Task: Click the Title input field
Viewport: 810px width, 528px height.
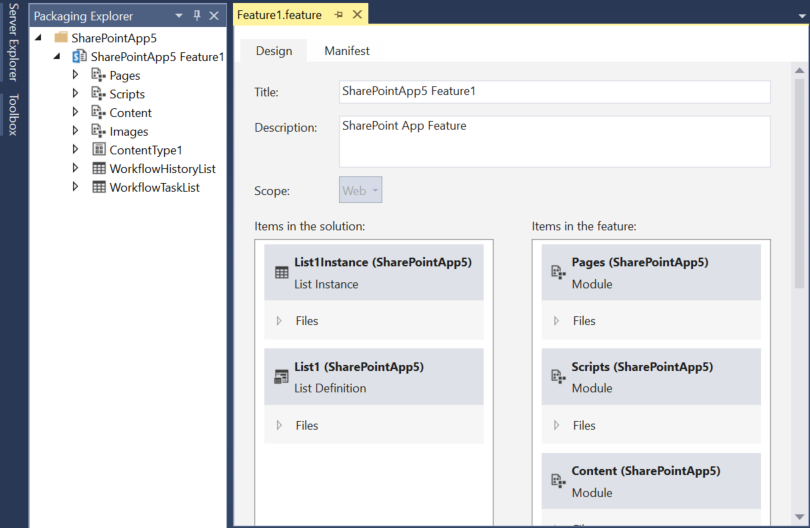Action: click(x=554, y=91)
